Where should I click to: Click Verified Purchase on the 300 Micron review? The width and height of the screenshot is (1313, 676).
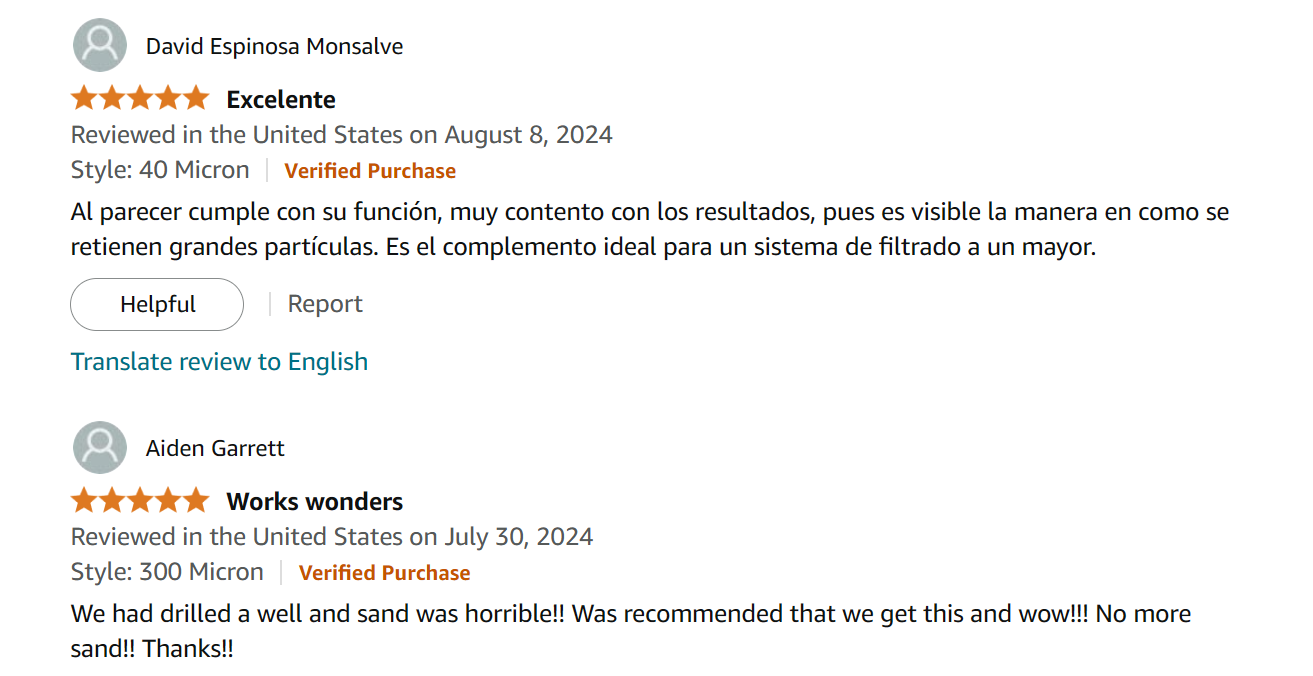point(384,573)
